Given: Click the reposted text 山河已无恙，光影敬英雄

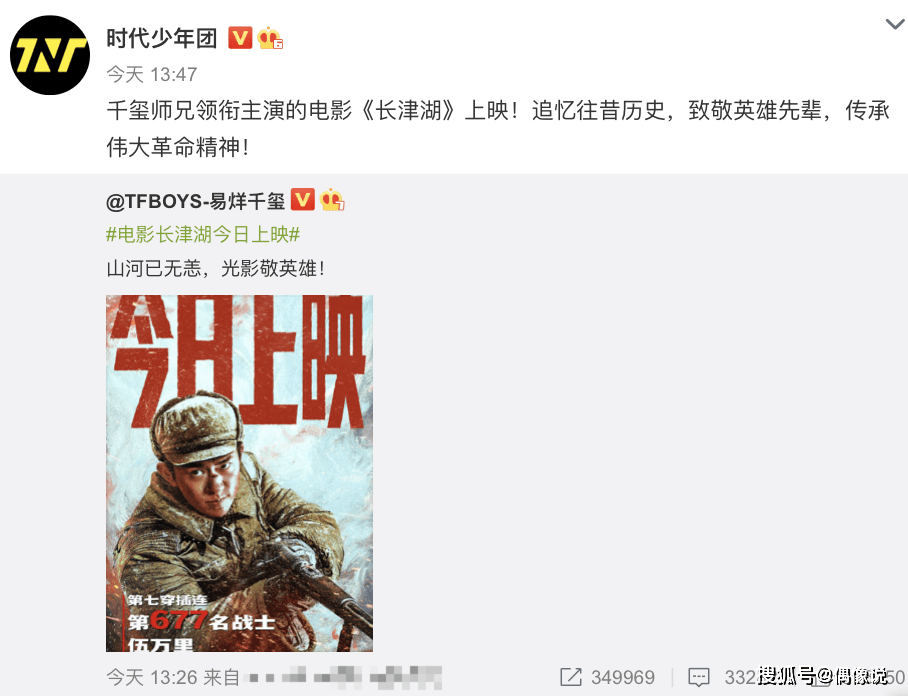Looking at the screenshot, I should point(215,269).
